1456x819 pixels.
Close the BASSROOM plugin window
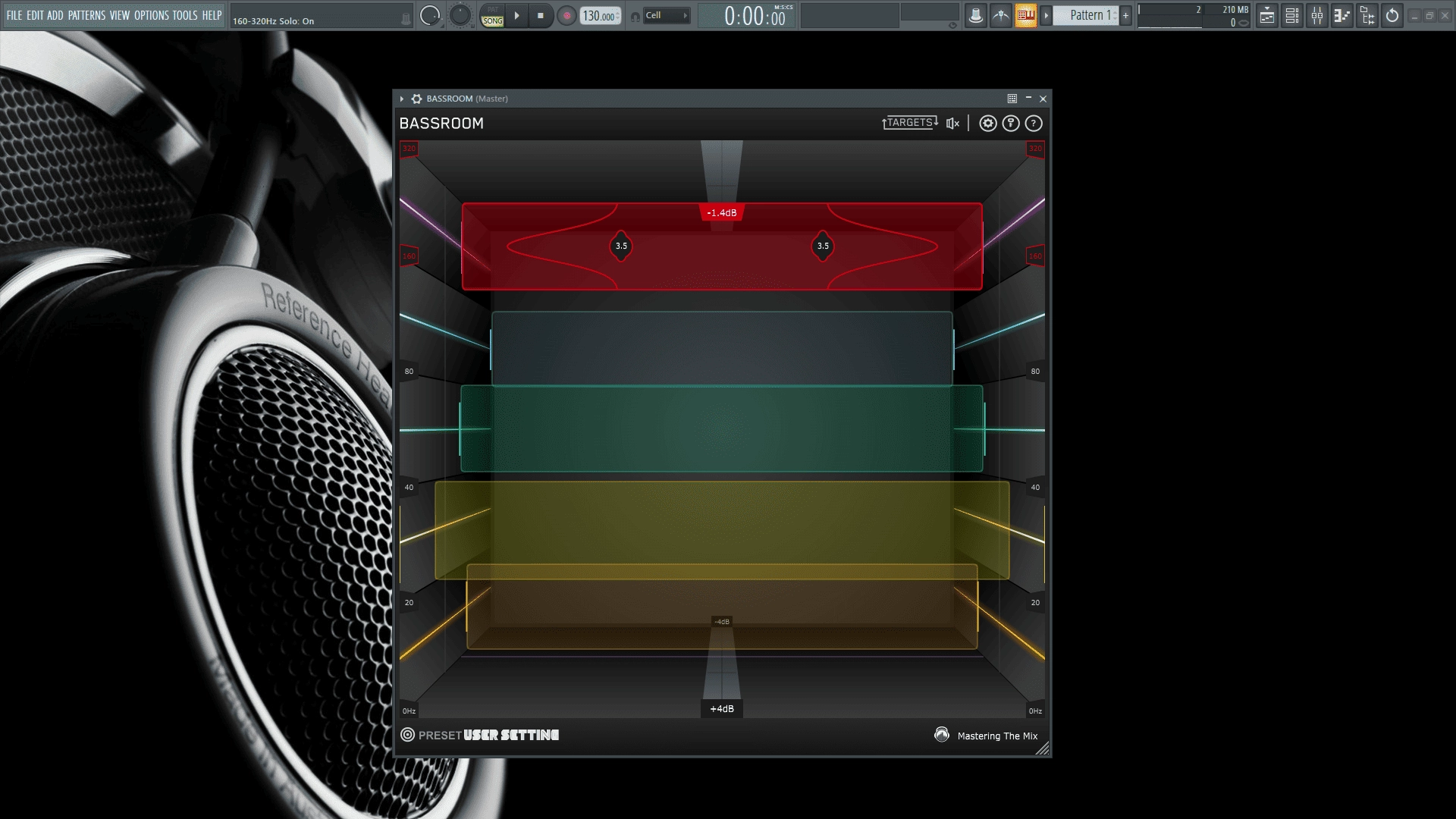tap(1043, 99)
